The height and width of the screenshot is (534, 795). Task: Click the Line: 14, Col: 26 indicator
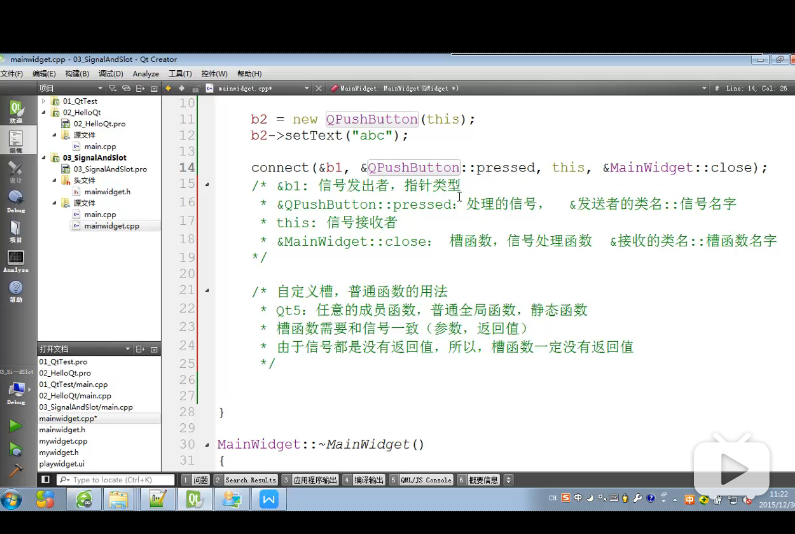756,88
